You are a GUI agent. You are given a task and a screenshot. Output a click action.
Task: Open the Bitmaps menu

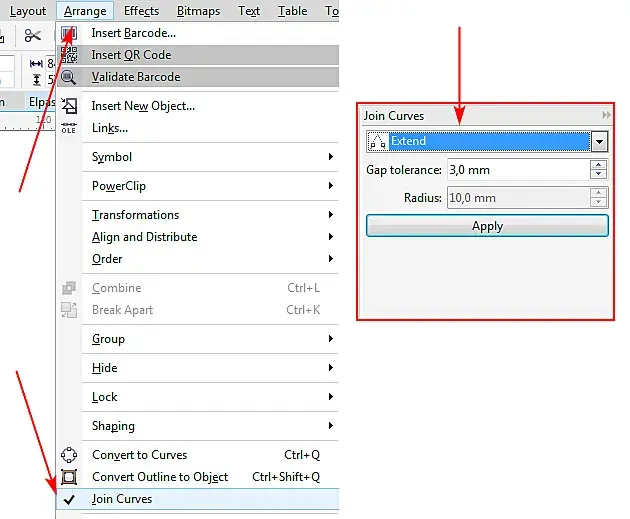point(198,11)
